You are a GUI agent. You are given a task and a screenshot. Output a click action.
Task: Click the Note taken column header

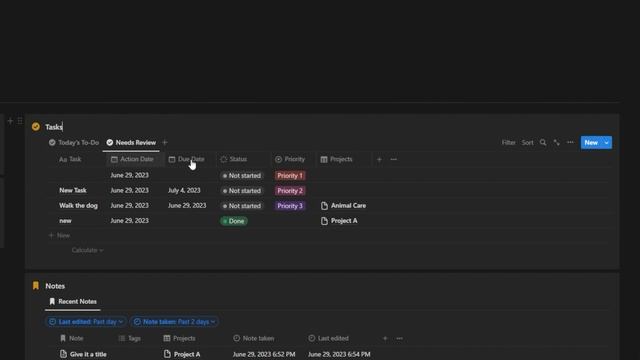253,338
